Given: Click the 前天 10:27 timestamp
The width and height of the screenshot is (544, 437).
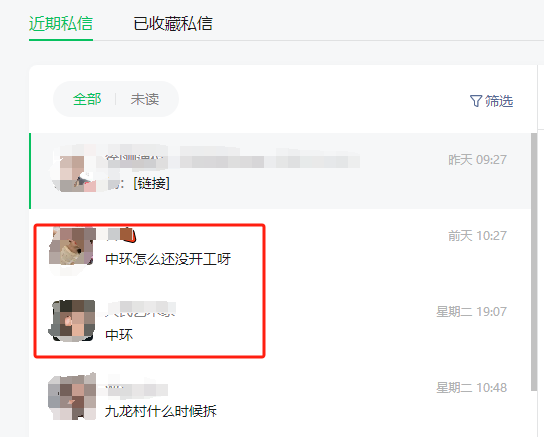Looking at the screenshot, I should tap(477, 235).
